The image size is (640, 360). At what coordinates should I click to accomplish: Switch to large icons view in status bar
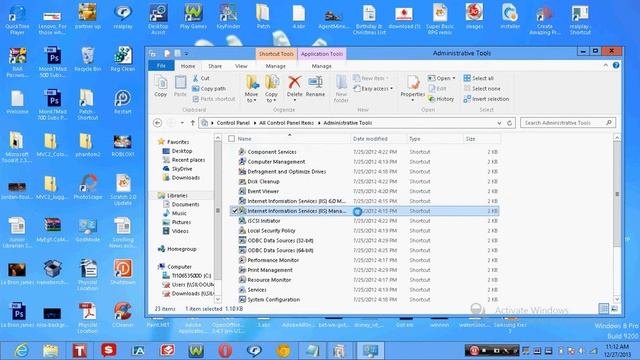click(614, 309)
